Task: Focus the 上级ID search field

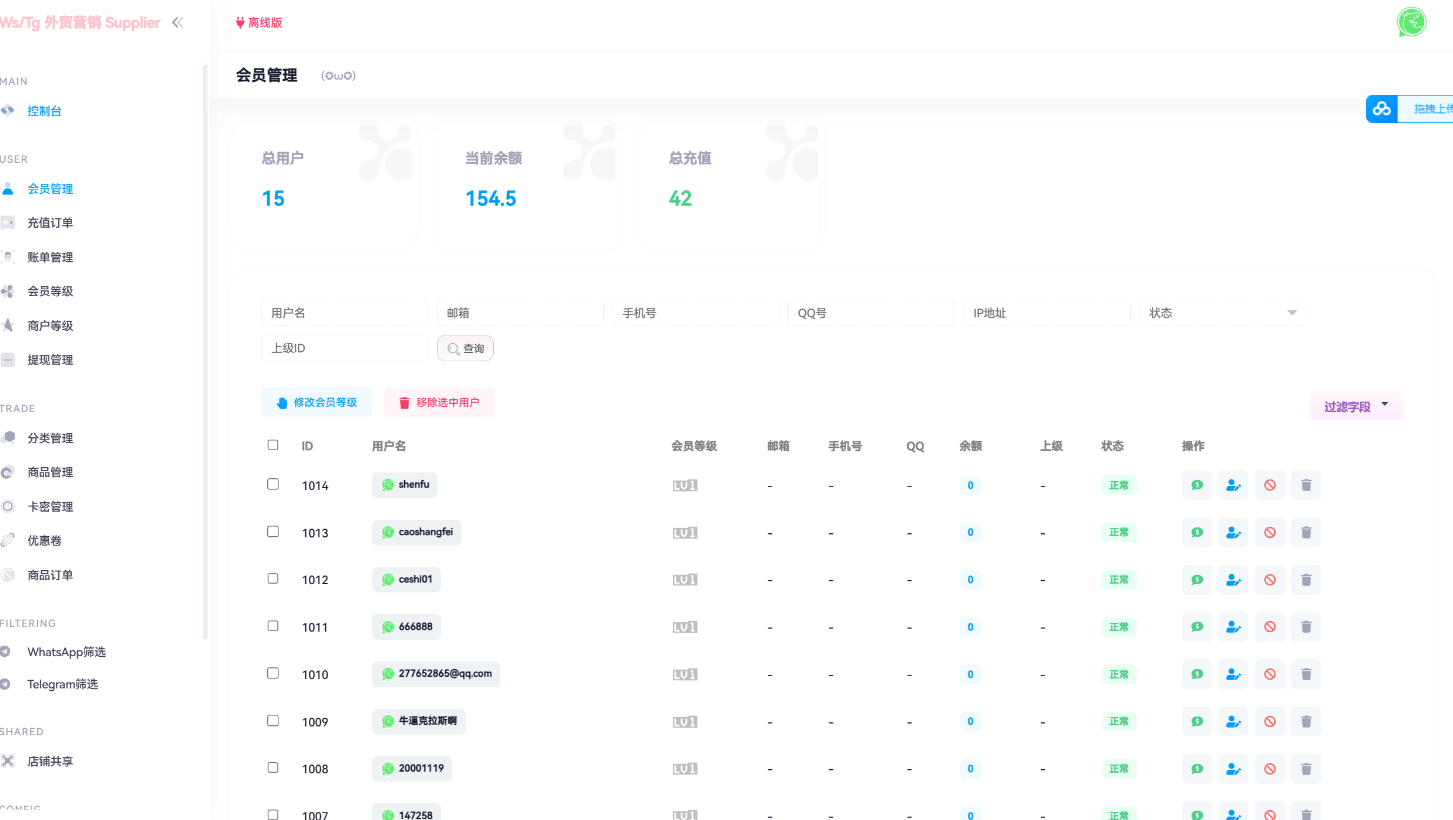Action: click(x=344, y=348)
